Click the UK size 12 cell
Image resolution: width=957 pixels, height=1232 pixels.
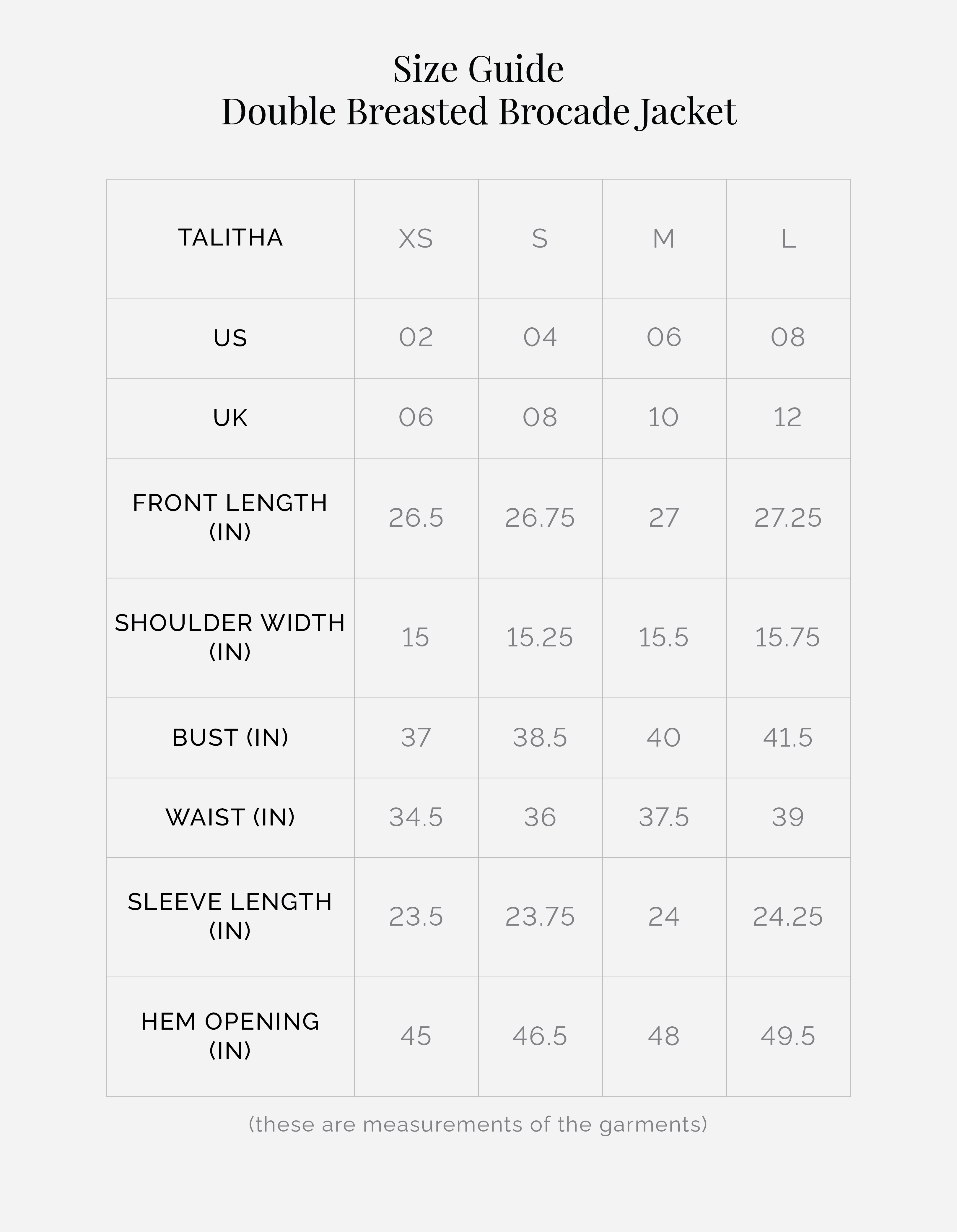click(787, 418)
